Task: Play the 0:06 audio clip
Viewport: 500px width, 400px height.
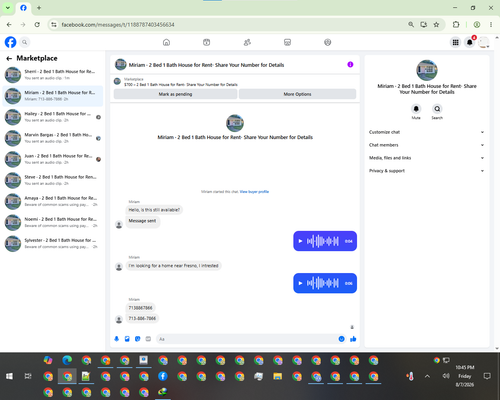Action: (x=300, y=283)
